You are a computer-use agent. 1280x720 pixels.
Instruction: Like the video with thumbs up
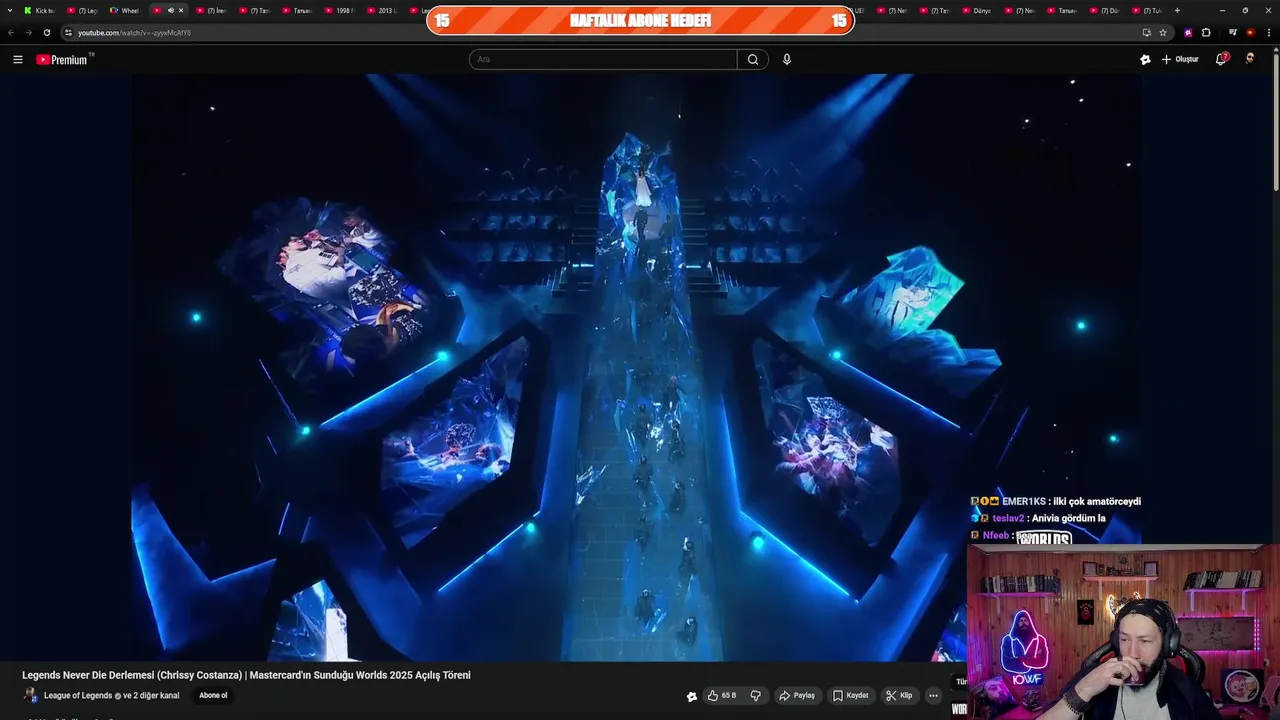tap(722, 696)
